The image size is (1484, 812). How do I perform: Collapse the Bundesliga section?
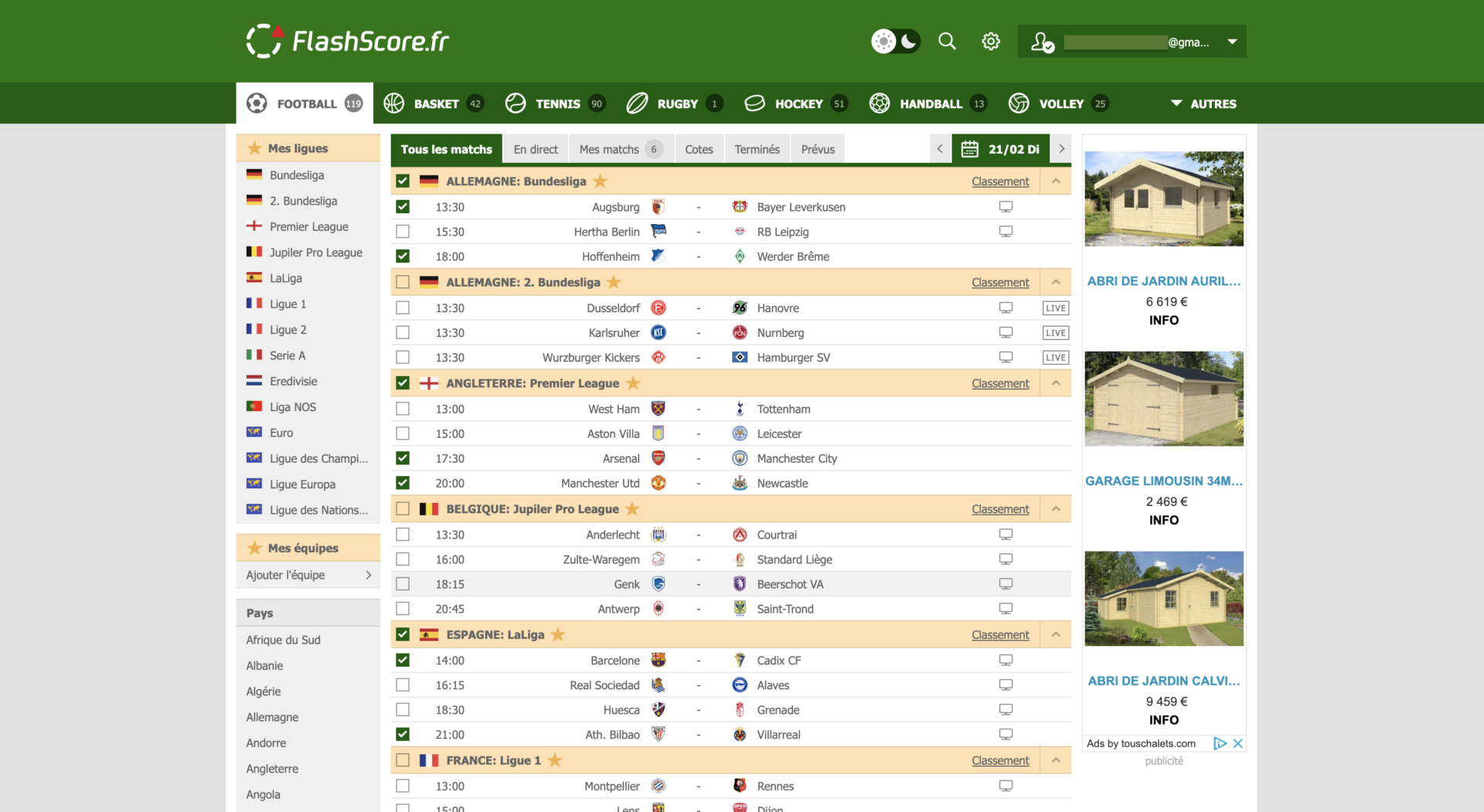(1056, 181)
